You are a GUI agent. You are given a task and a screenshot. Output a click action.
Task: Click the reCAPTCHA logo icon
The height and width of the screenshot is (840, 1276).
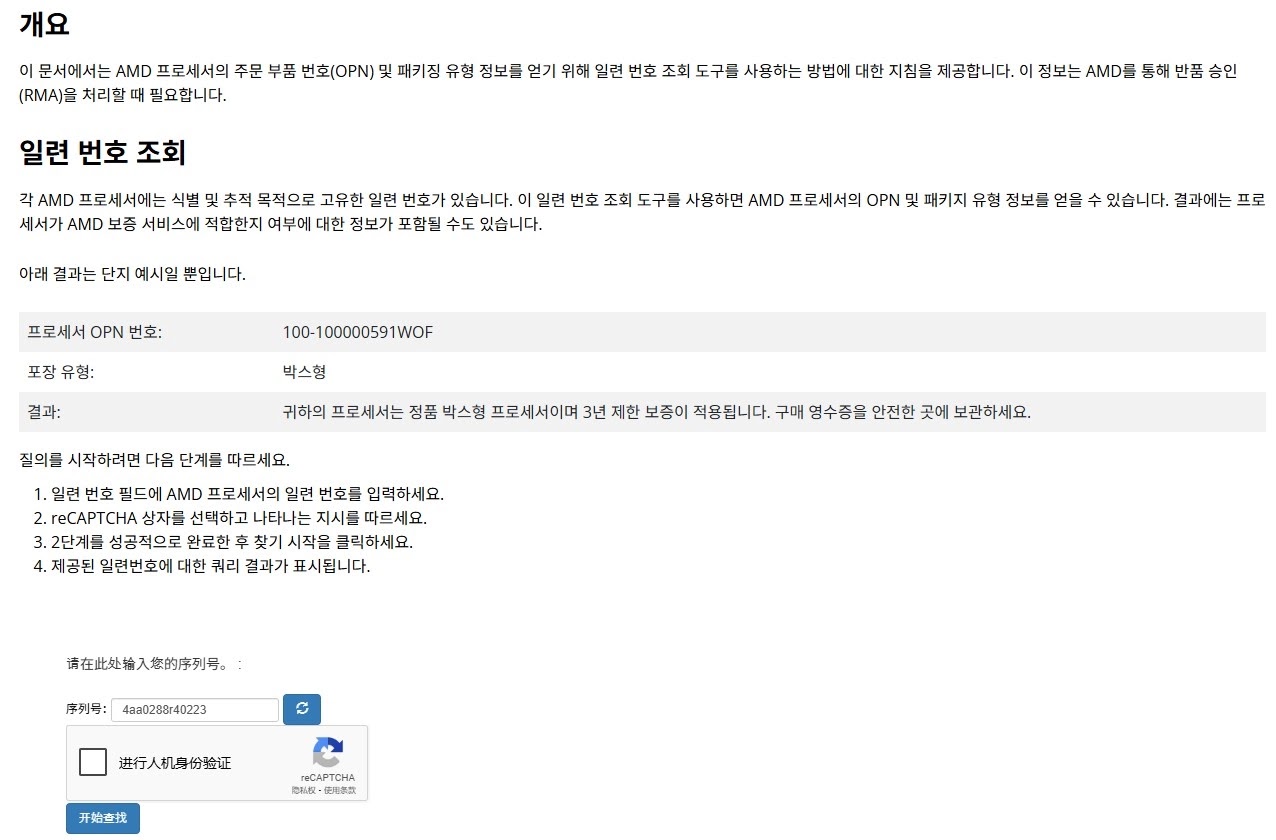tap(328, 753)
